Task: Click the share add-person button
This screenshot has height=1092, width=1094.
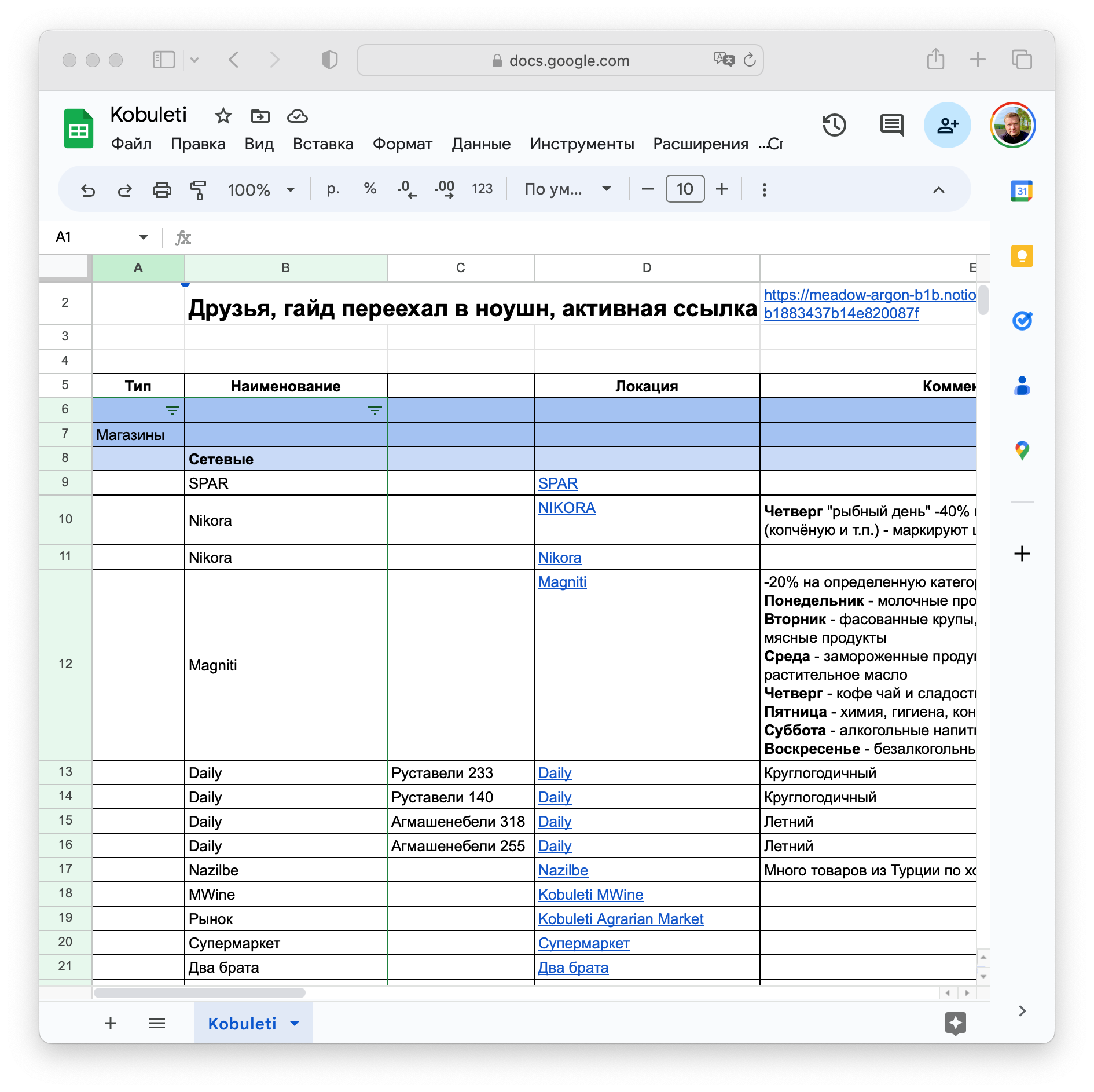Action: 948,125
